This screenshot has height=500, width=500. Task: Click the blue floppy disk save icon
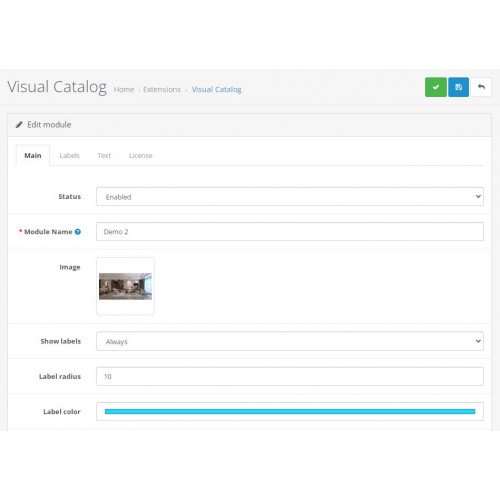click(x=458, y=87)
